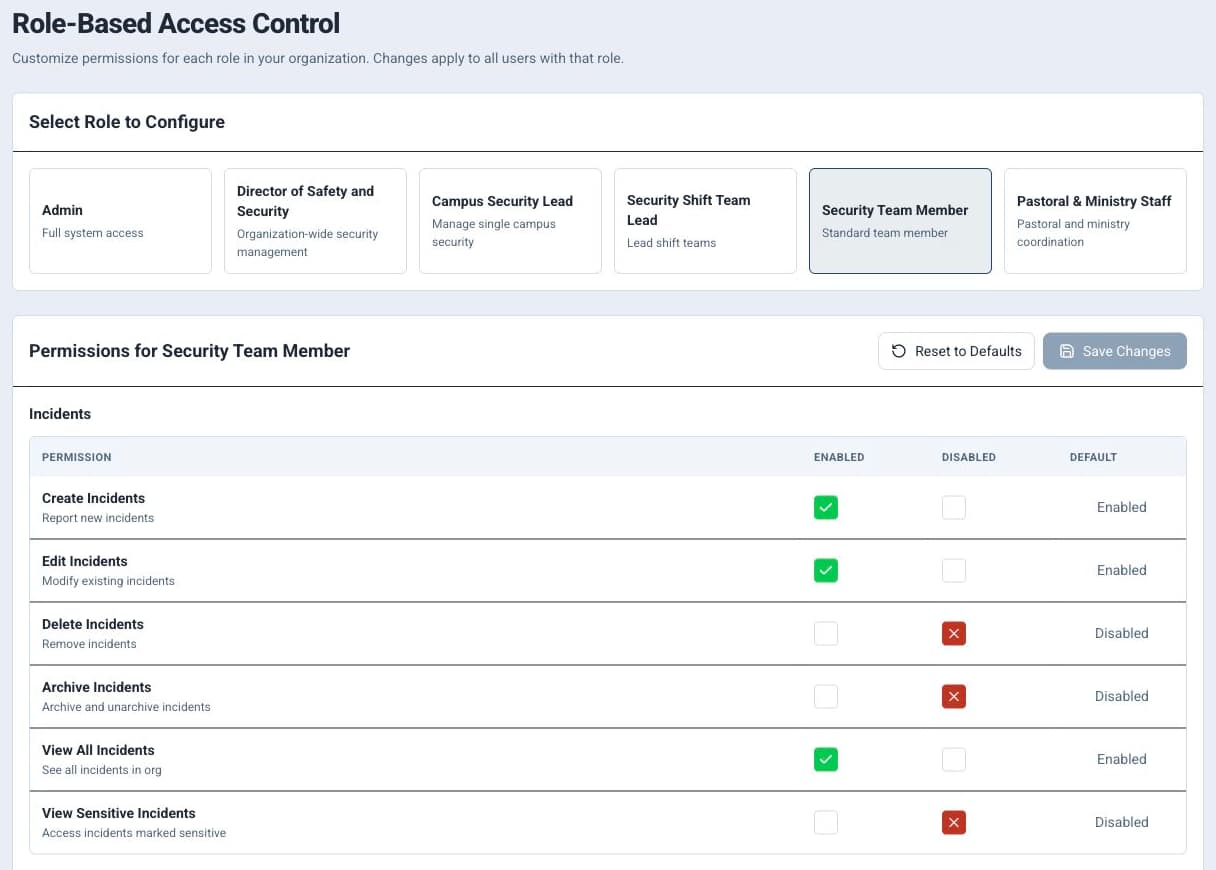1216x870 pixels.
Task: Uncheck Disabled red box for Delete Incidents
Action: [x=954, y=634]
